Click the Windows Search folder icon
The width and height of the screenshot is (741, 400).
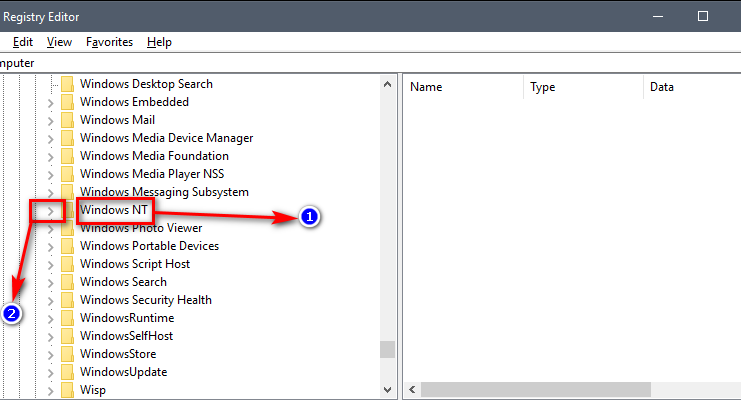coord(68,282)
